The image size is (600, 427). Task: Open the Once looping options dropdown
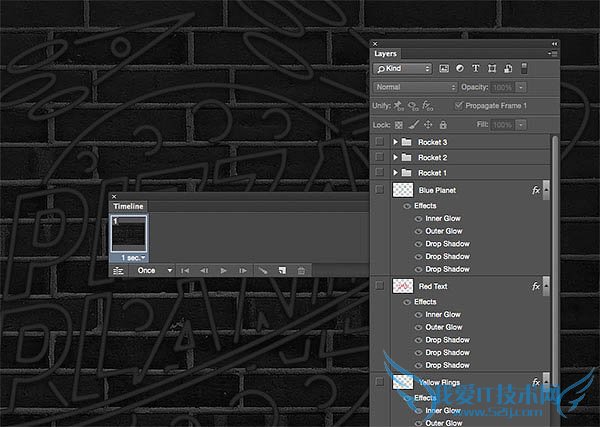[155, 270]
